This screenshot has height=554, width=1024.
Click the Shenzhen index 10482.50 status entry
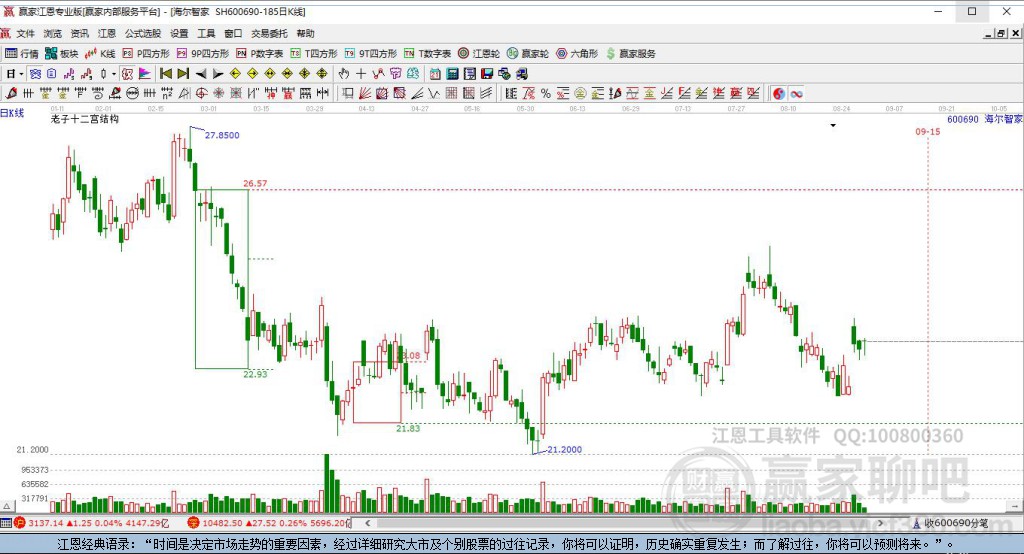268,523
